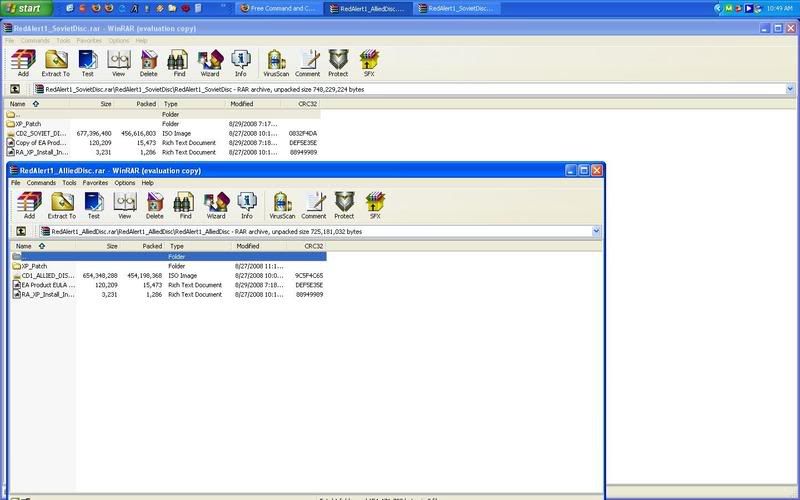Create SFX archive in SovietDisc window
800x500 pixels.
point(369,63)
